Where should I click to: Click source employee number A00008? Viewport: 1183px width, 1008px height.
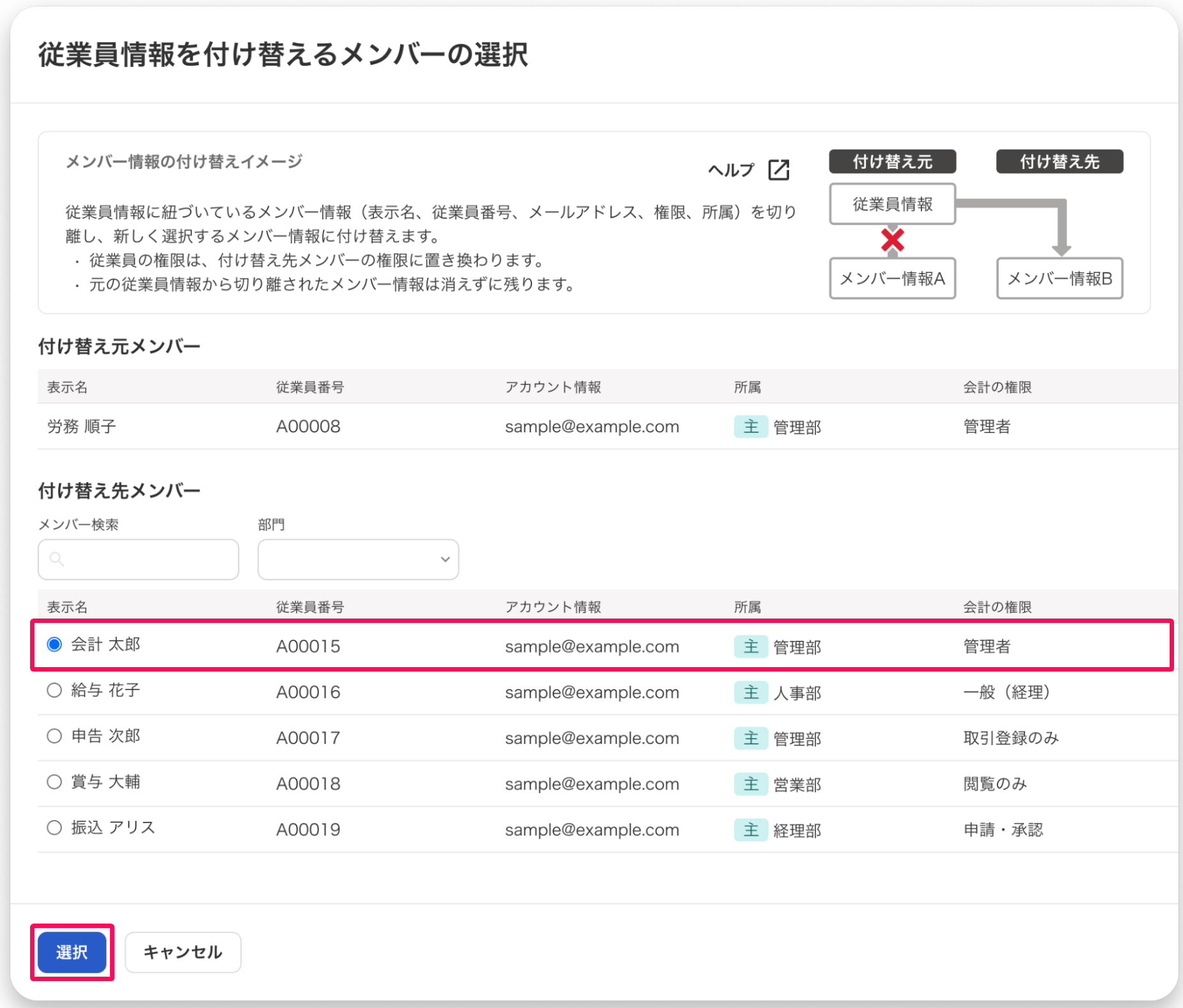coord(308,427)
